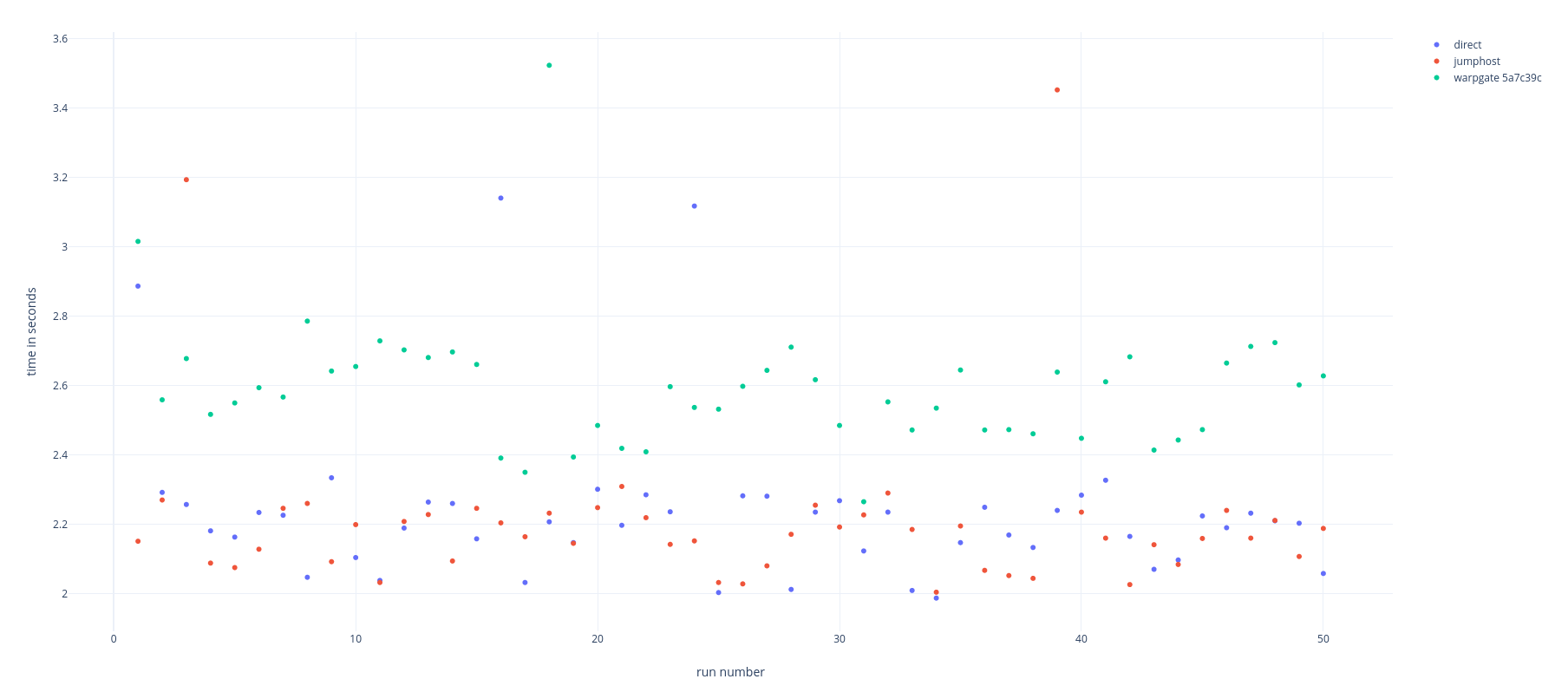Click the y-axis tick label 3.4
Viewport: 1568px width, 679px height.
[x=60, y=108]
